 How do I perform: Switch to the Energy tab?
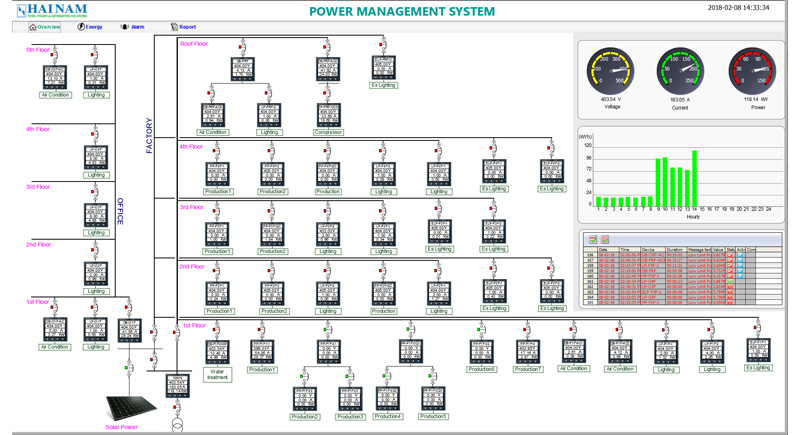(90, 27)
